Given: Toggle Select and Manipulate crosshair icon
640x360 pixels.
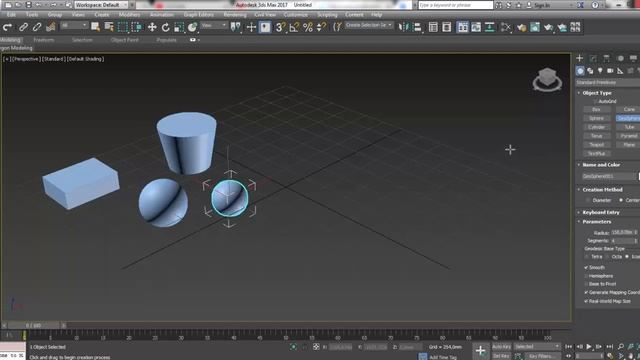Looking at the screenshot, I should click(251, 27).
